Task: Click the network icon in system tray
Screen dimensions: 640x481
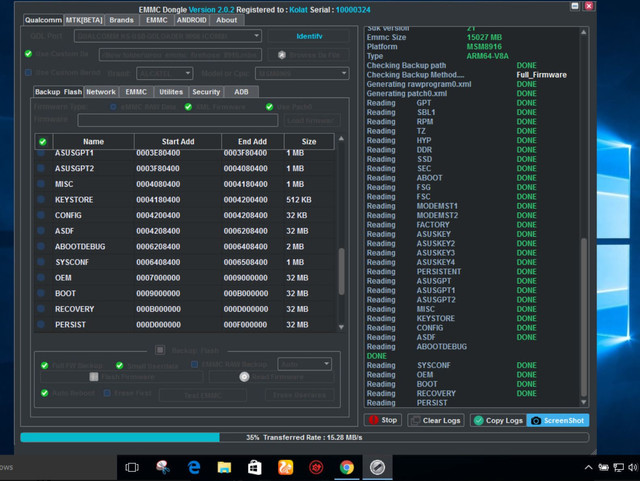Action: (x=619, y=468)
